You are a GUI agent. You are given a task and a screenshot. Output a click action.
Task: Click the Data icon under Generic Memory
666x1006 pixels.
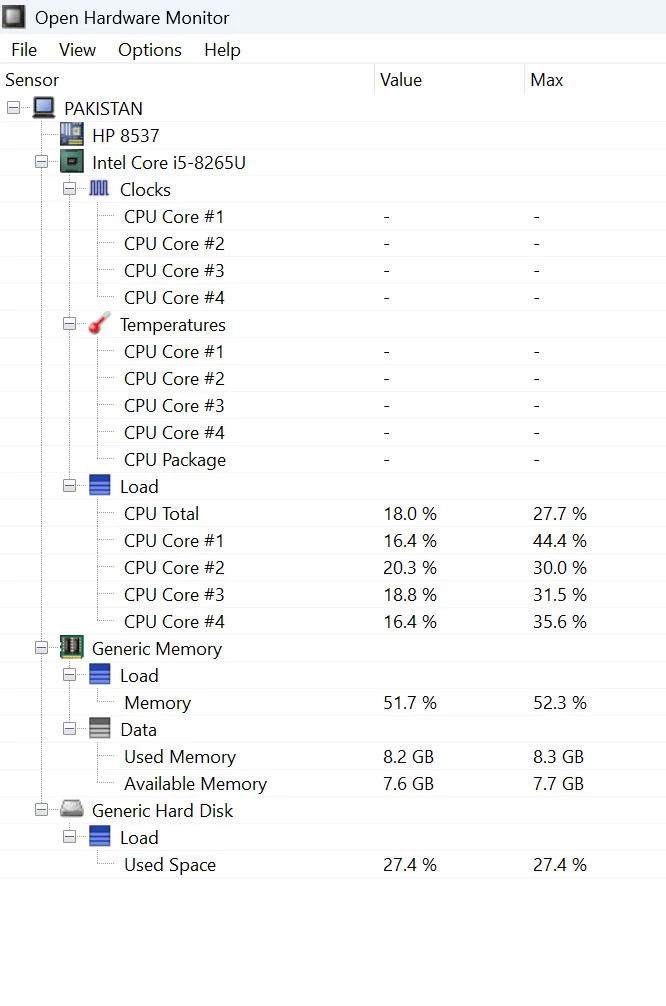click(x=99, y=729)
